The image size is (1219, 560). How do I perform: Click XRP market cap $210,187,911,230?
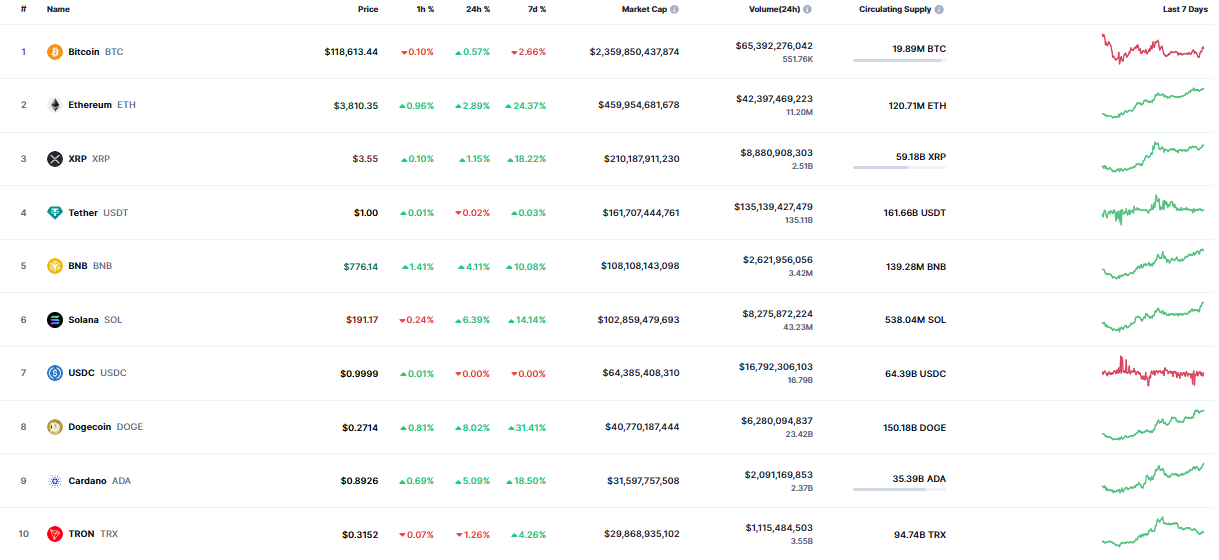(641, 159)
